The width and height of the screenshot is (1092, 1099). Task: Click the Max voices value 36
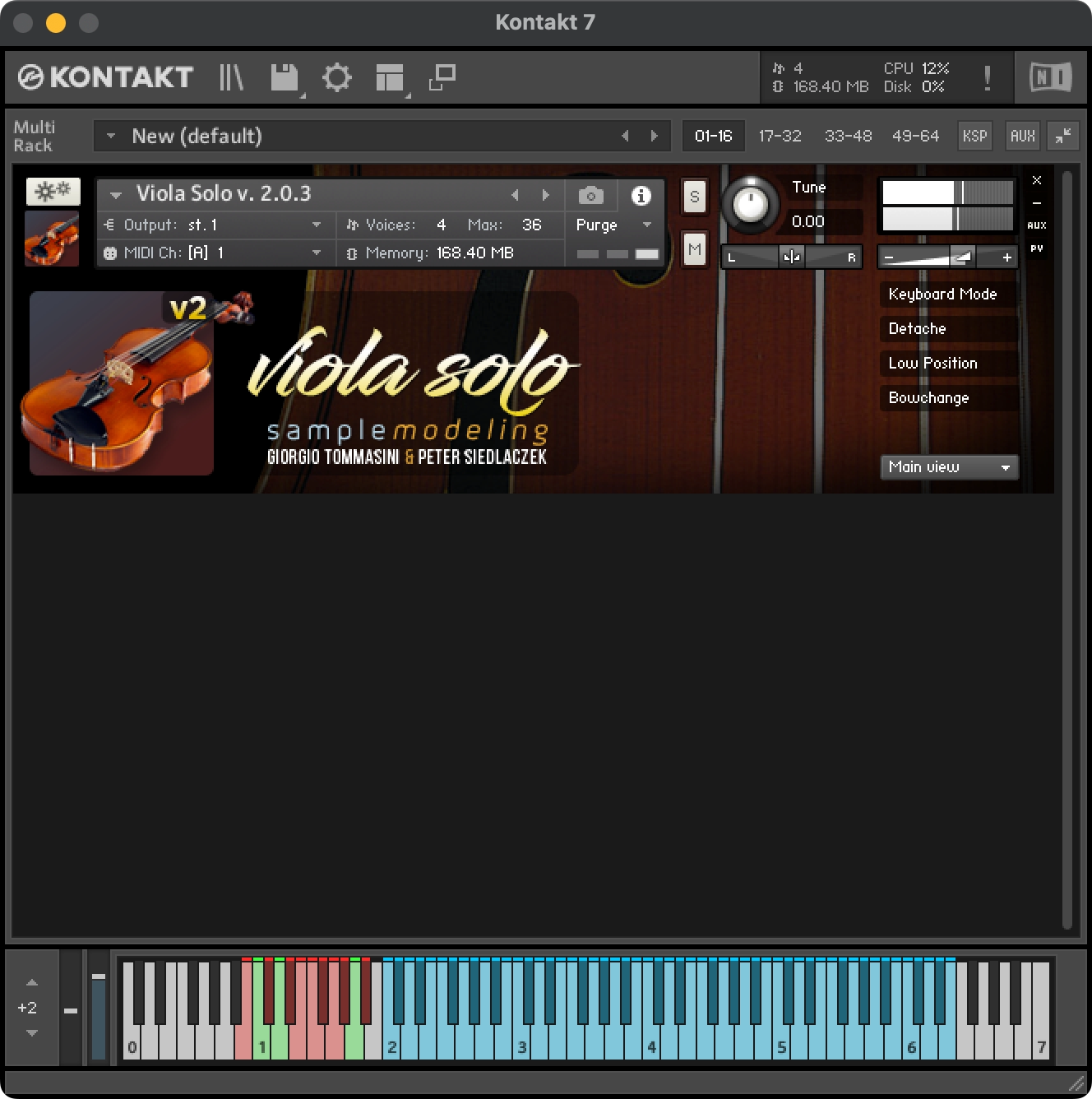click(x=532, y=225)
